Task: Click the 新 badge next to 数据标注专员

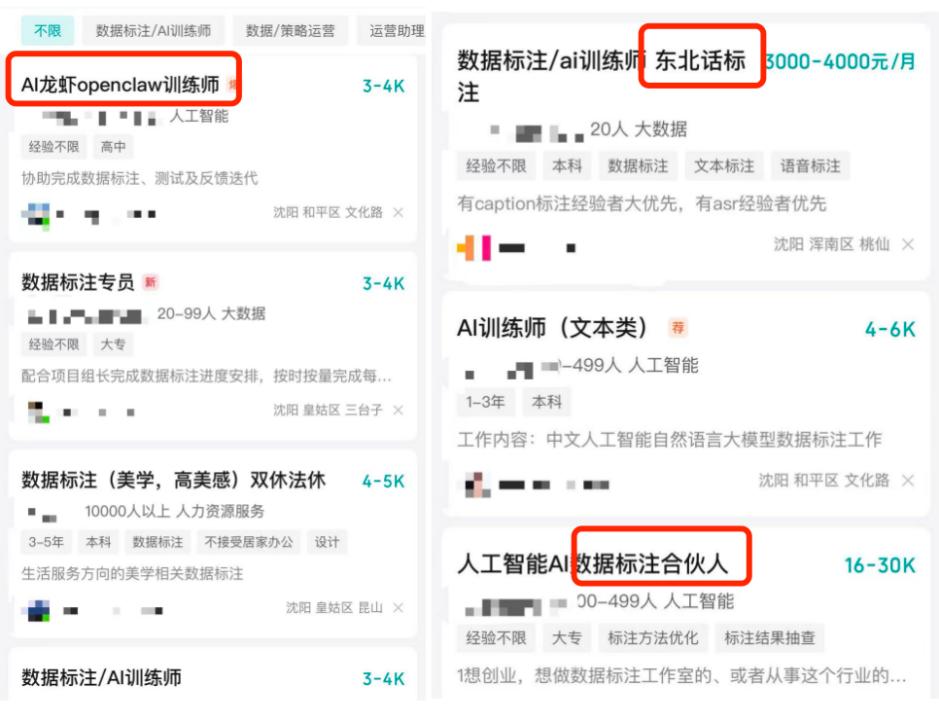Action: tap(150, 282)
